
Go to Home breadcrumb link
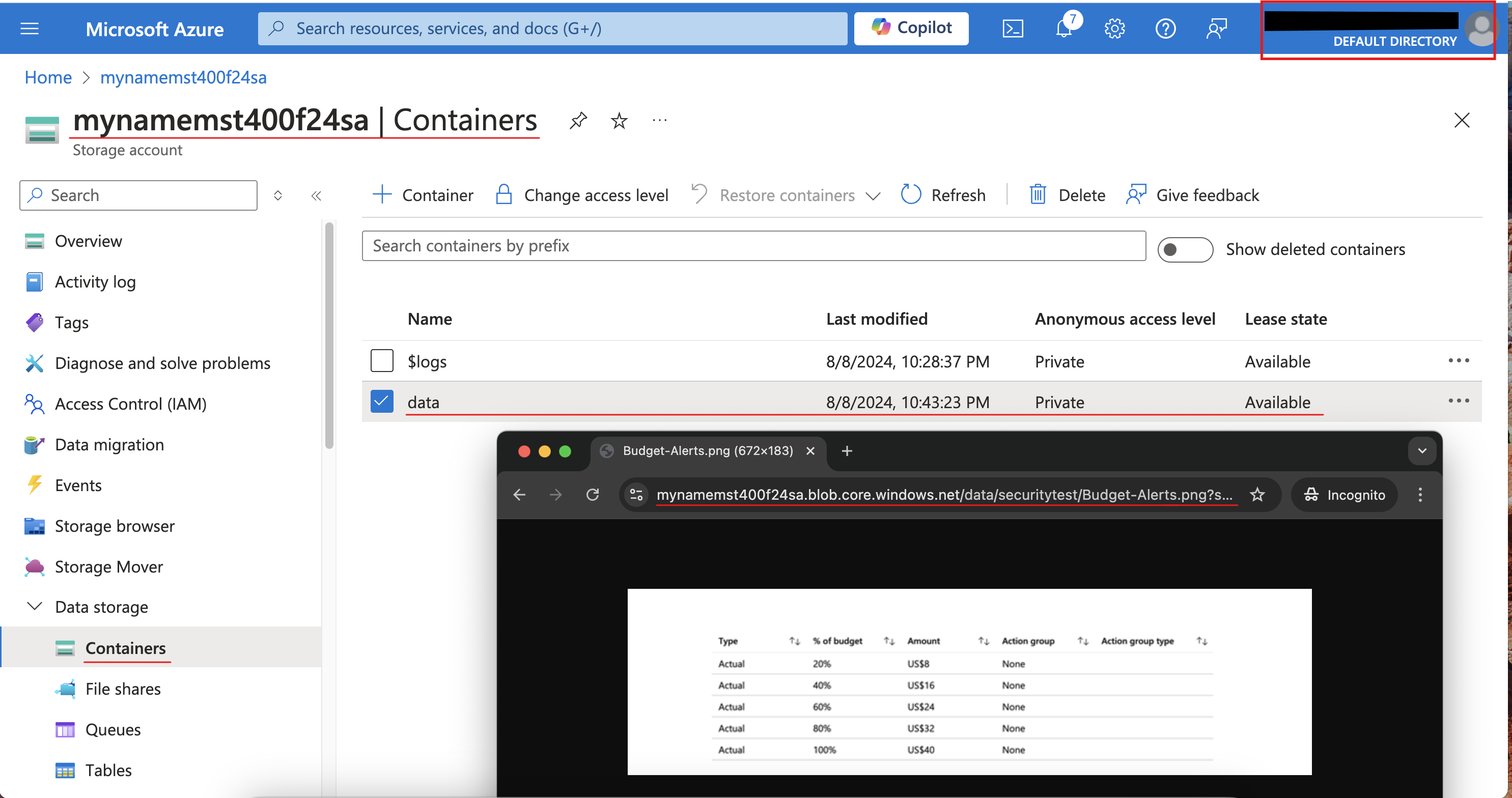(x=48, y=77)
